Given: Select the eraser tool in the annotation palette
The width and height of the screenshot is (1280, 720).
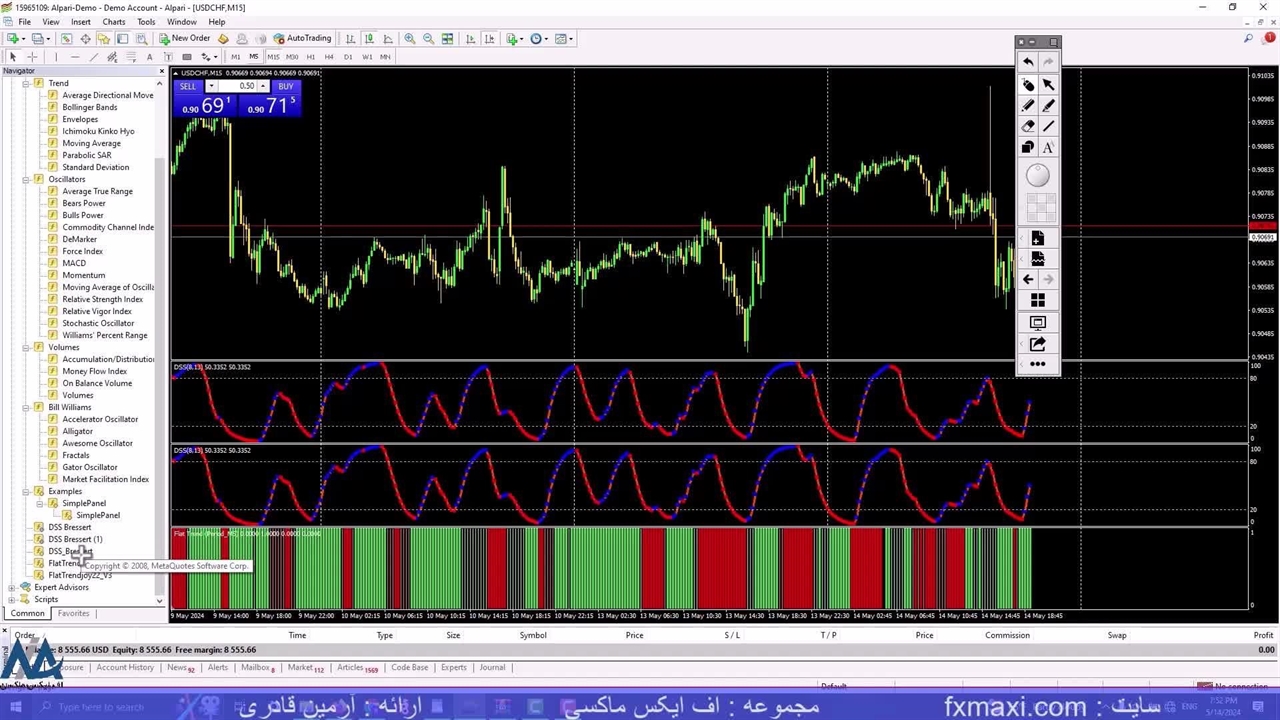Looking at the screenshot, I should tap(1028, 126).
